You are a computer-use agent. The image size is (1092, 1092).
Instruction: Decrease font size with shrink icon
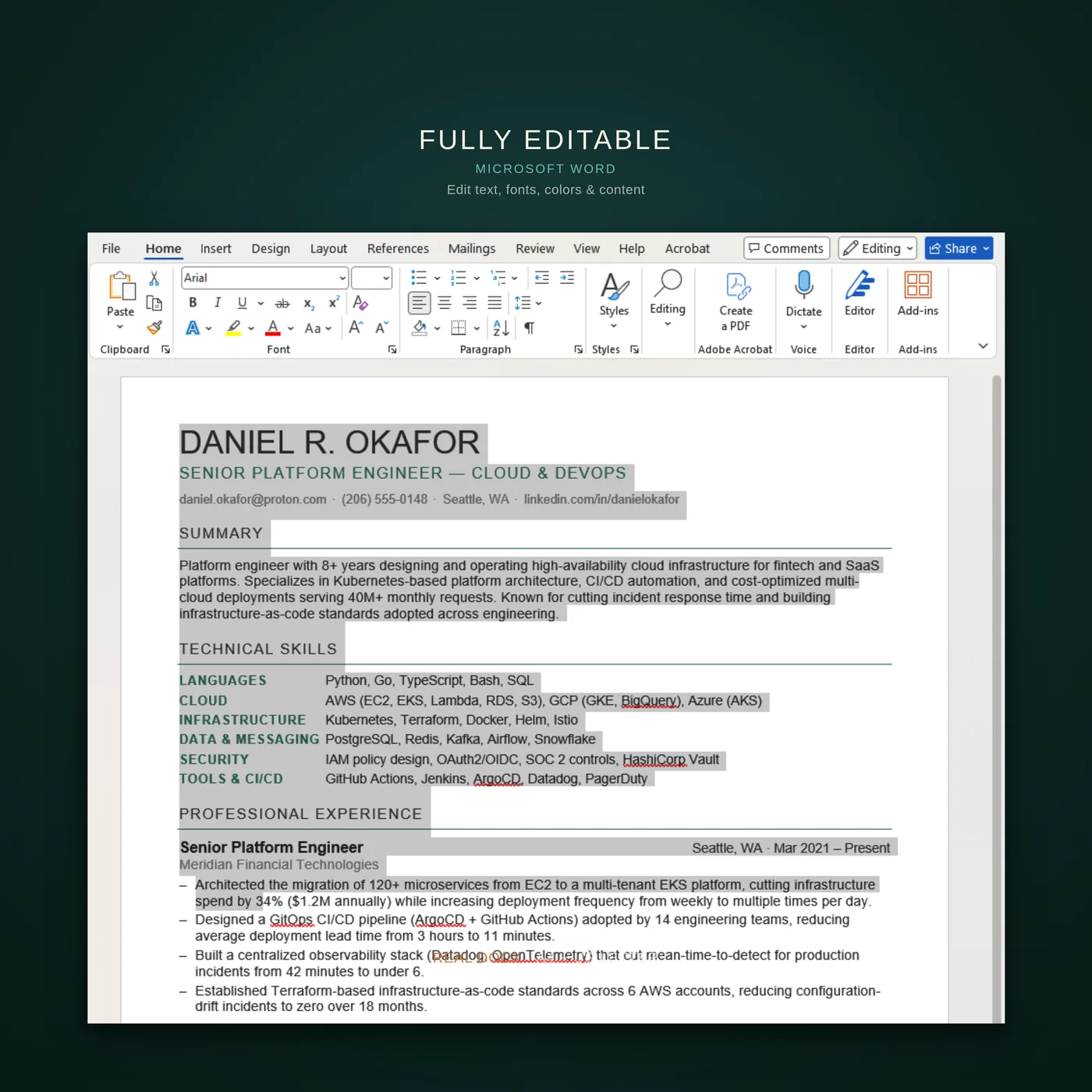[381, 328]
